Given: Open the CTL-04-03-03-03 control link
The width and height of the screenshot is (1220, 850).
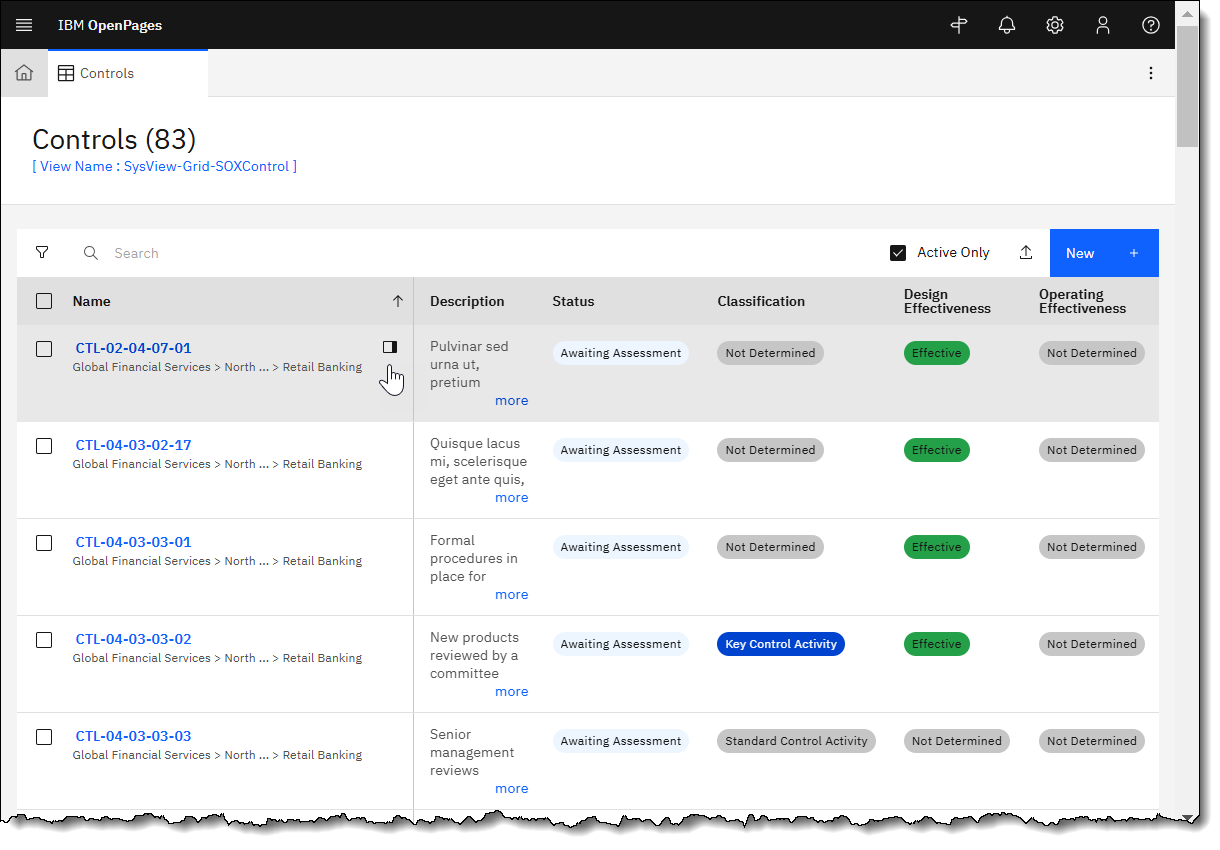Looking at the screenshot, I should tap(133, 736).
